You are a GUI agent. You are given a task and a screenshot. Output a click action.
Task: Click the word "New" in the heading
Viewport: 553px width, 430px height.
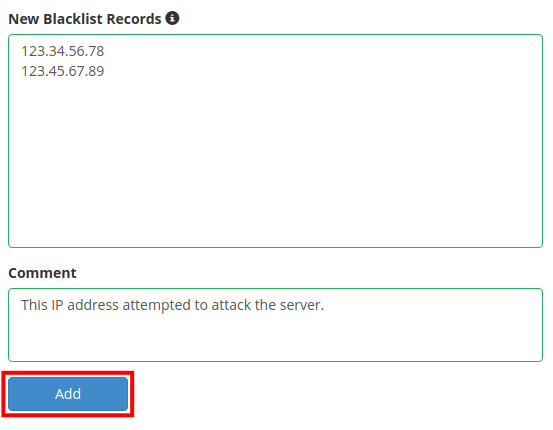[x=24, y=19]
